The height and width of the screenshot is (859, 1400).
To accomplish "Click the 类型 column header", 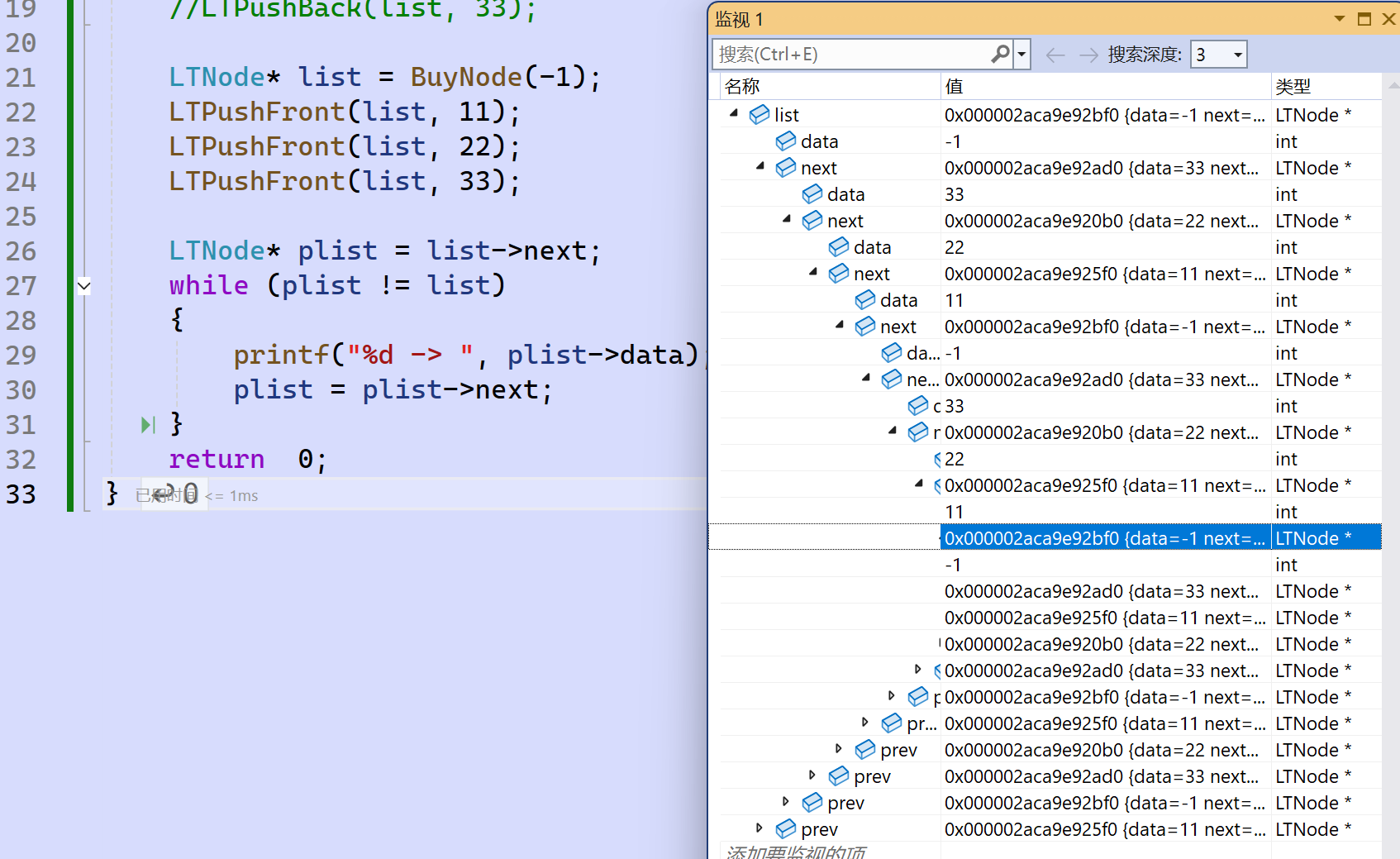I will (x=1326, y=86).
